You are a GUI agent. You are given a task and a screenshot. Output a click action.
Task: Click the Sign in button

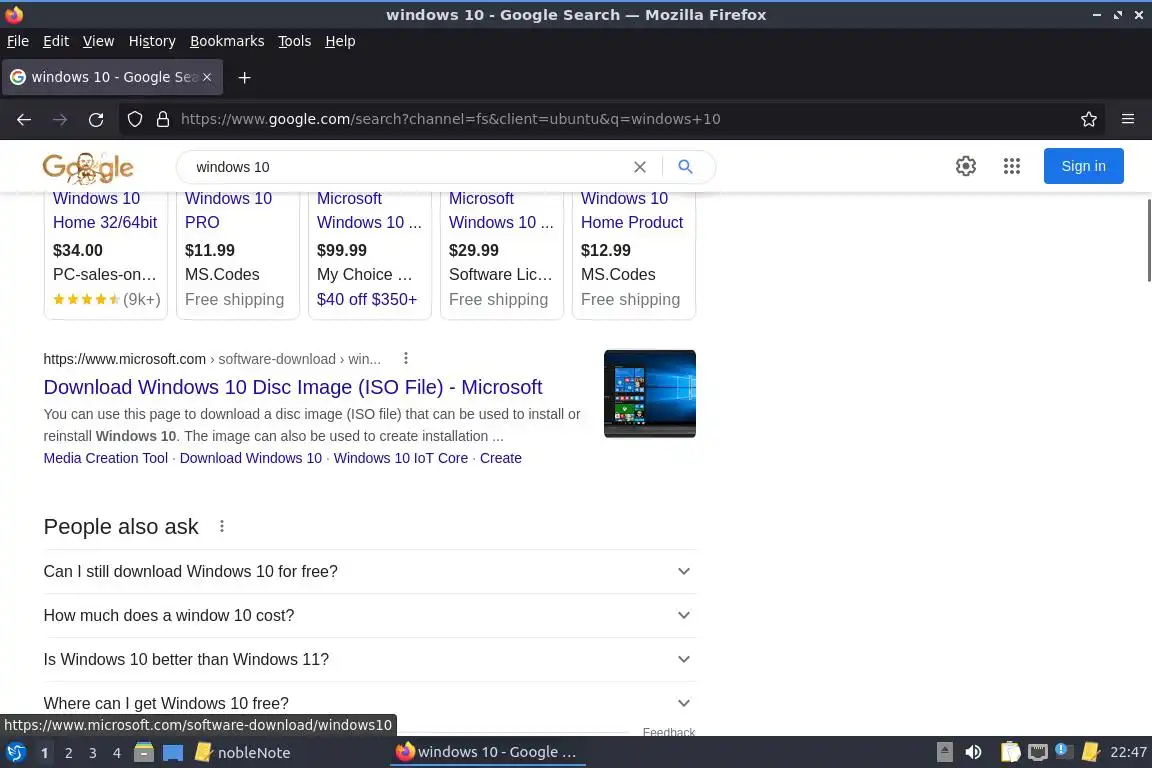(x=1083, y=166)
